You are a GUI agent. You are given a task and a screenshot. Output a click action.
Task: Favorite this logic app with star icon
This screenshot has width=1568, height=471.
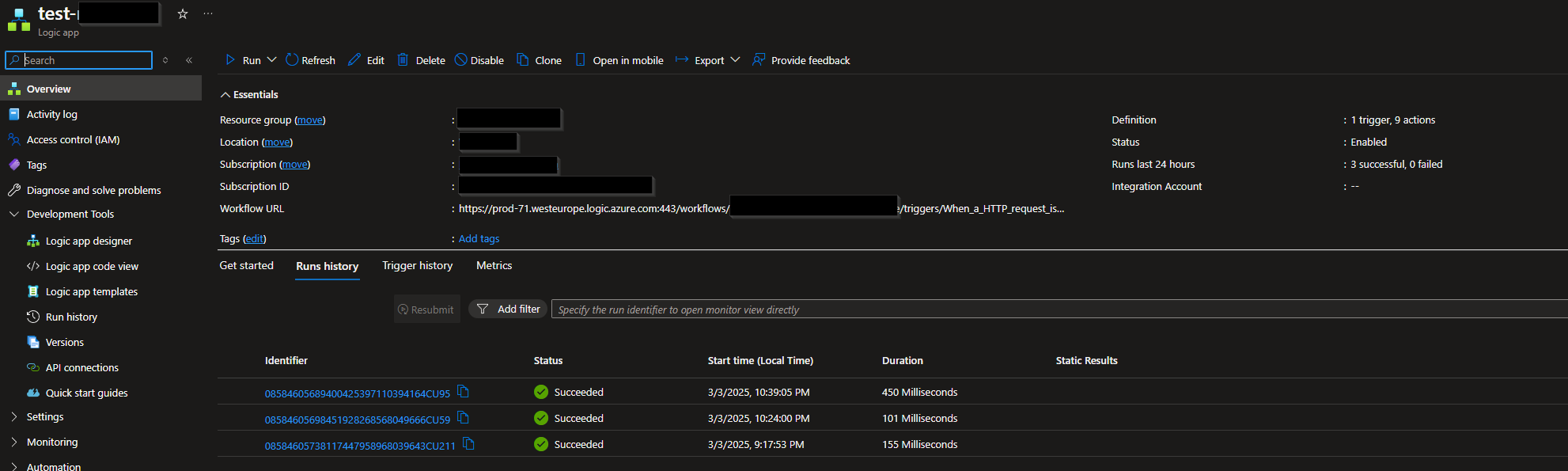point(183,13)
